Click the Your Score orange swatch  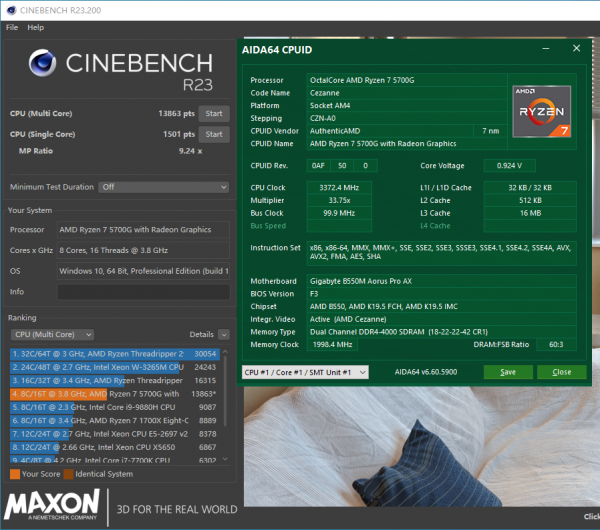click(15, 474)
